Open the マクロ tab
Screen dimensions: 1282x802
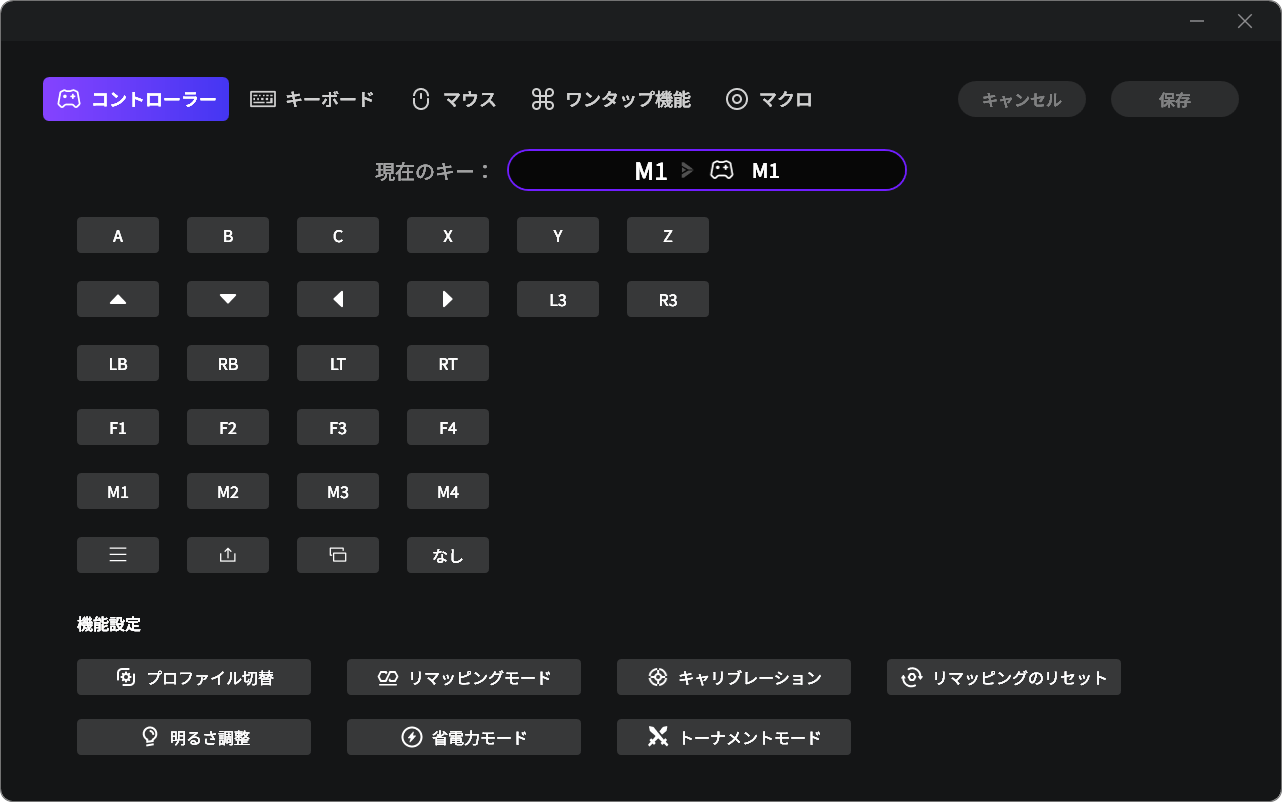click(769, 99)
